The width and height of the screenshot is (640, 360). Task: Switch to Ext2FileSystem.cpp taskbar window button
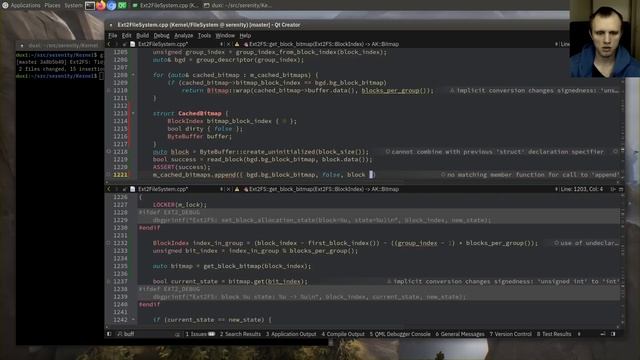(165, 5)
